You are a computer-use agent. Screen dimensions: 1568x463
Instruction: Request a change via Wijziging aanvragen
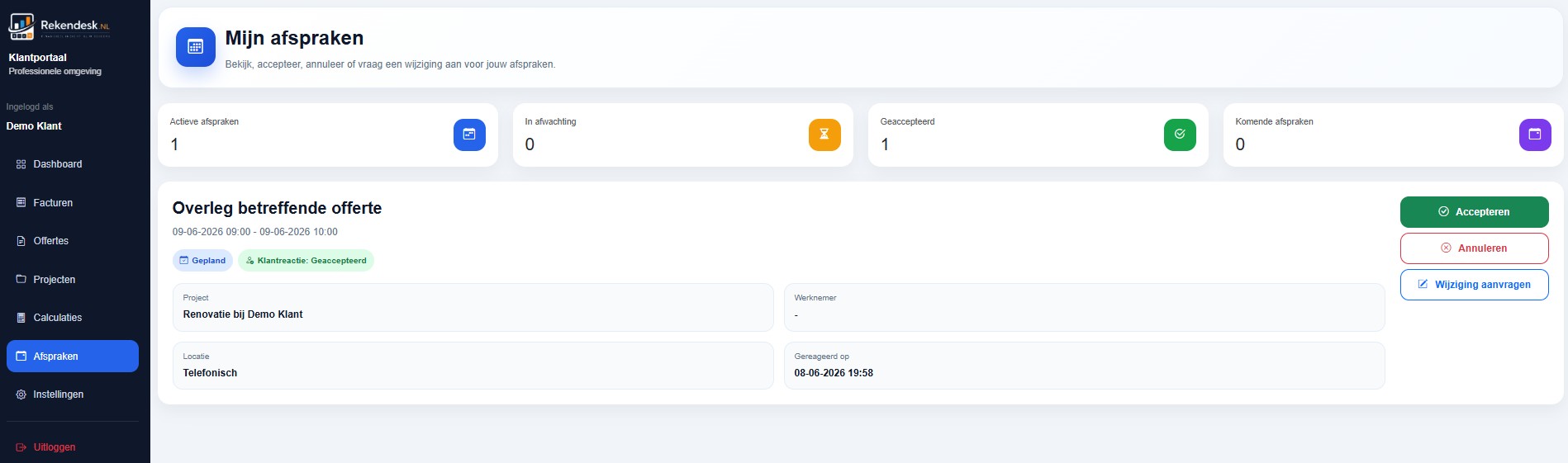[x=1475, y=285]
